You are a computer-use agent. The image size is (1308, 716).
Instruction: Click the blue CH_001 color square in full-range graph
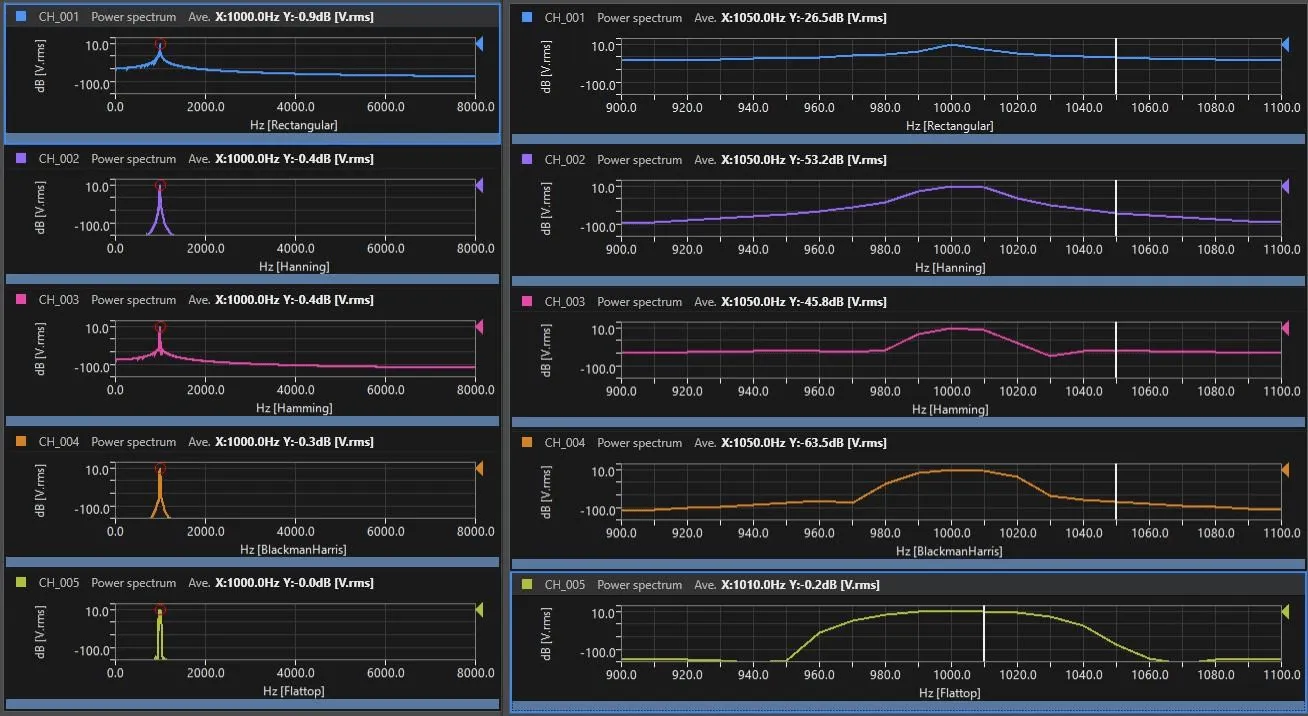point(21,17)
